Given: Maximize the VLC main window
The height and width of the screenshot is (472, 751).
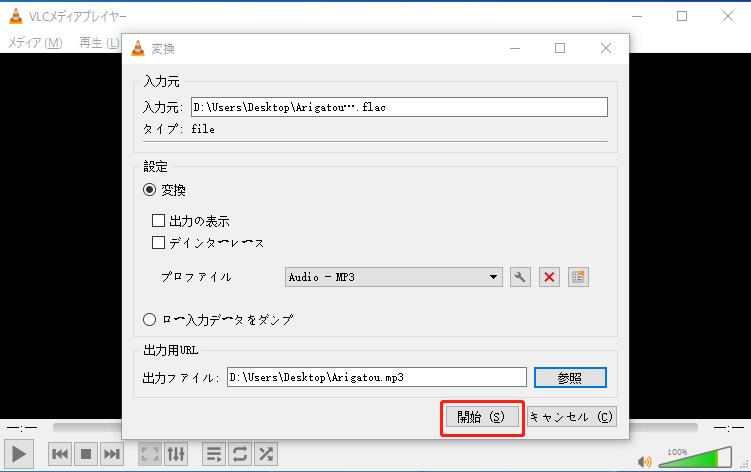Looking at the screenshot, I should (682, 16).
